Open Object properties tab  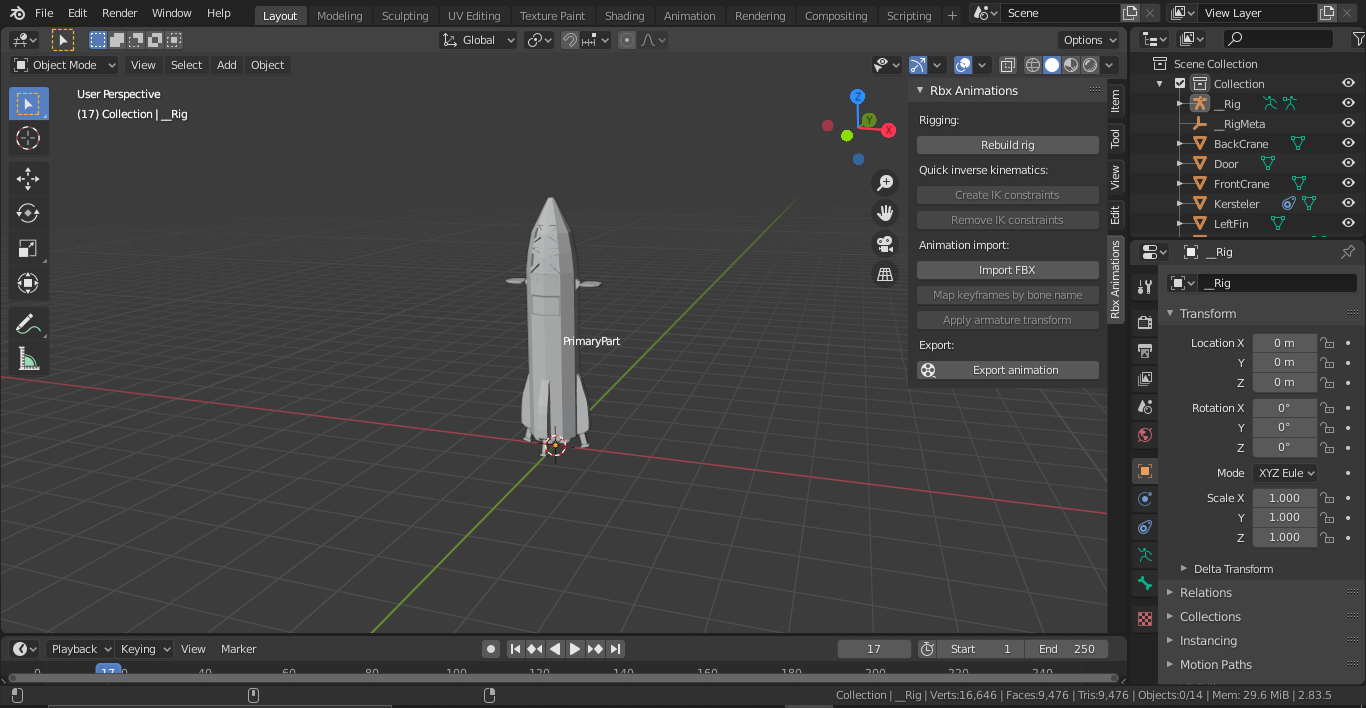click(1145, 471)
